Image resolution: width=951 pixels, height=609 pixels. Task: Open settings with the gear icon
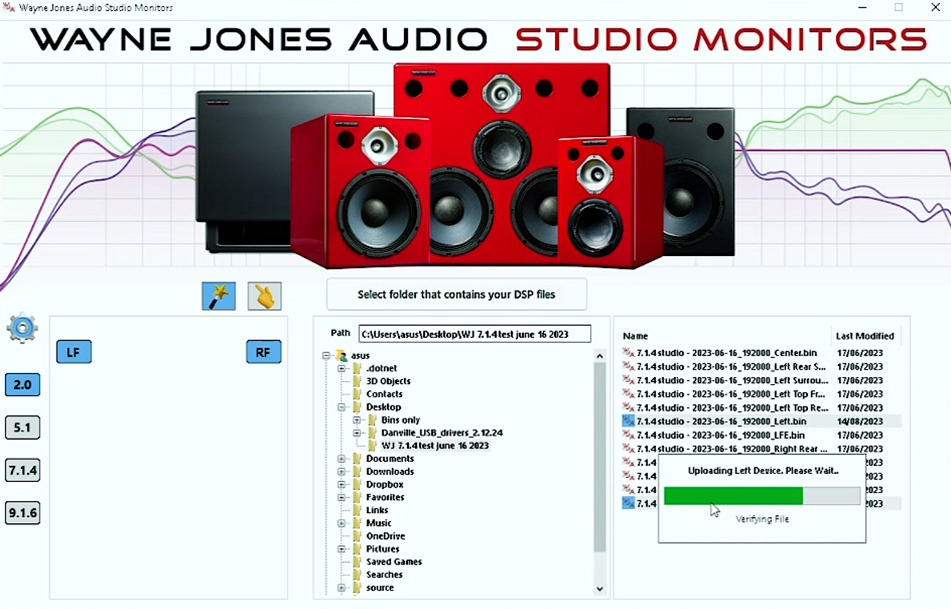[22, 329]
